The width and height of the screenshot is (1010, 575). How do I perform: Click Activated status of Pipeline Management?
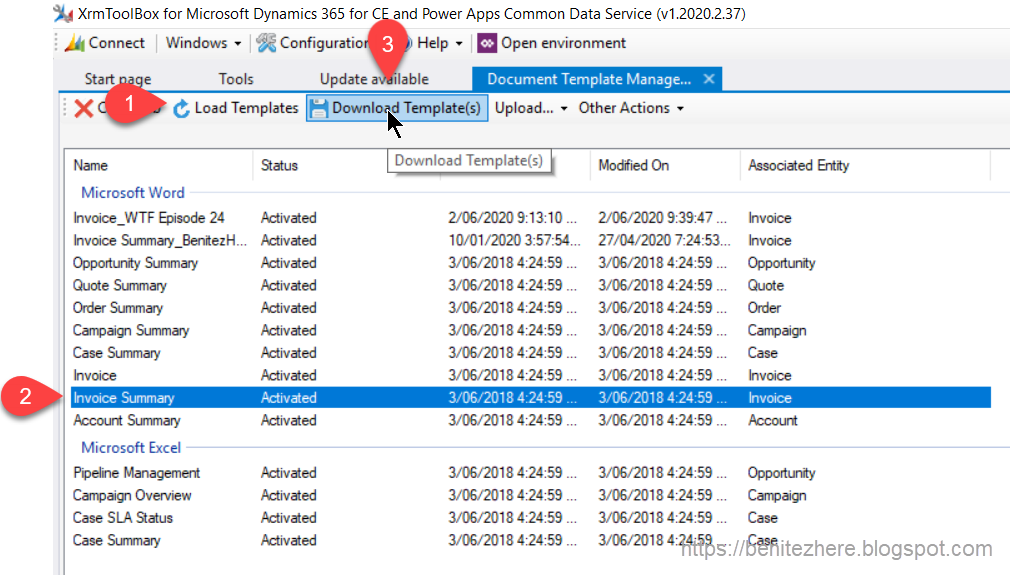pyautogui.click(x=289, y=473)
